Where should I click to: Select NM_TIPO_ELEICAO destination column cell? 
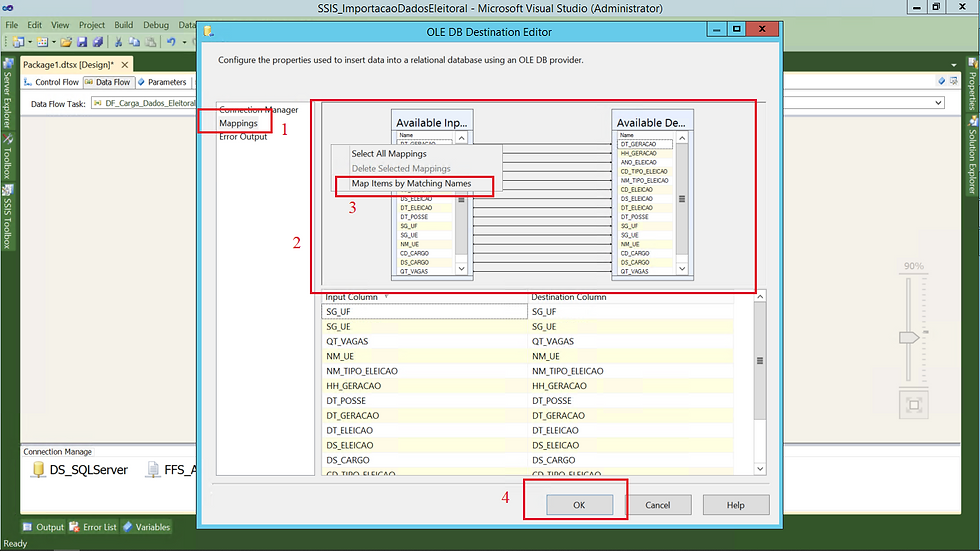point(631,371)
